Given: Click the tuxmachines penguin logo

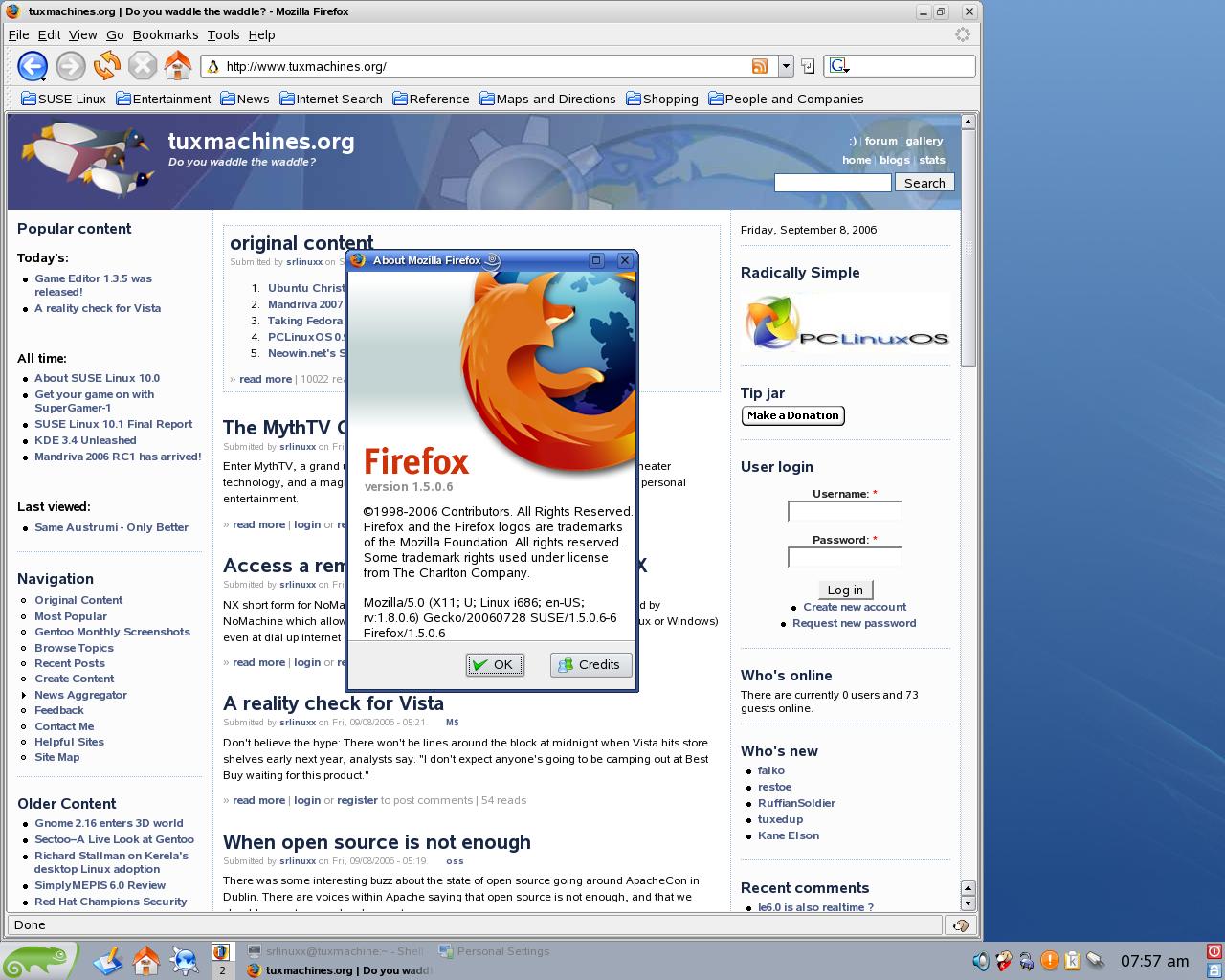Looking at the screenshot, I should click(x=88, y=160).
